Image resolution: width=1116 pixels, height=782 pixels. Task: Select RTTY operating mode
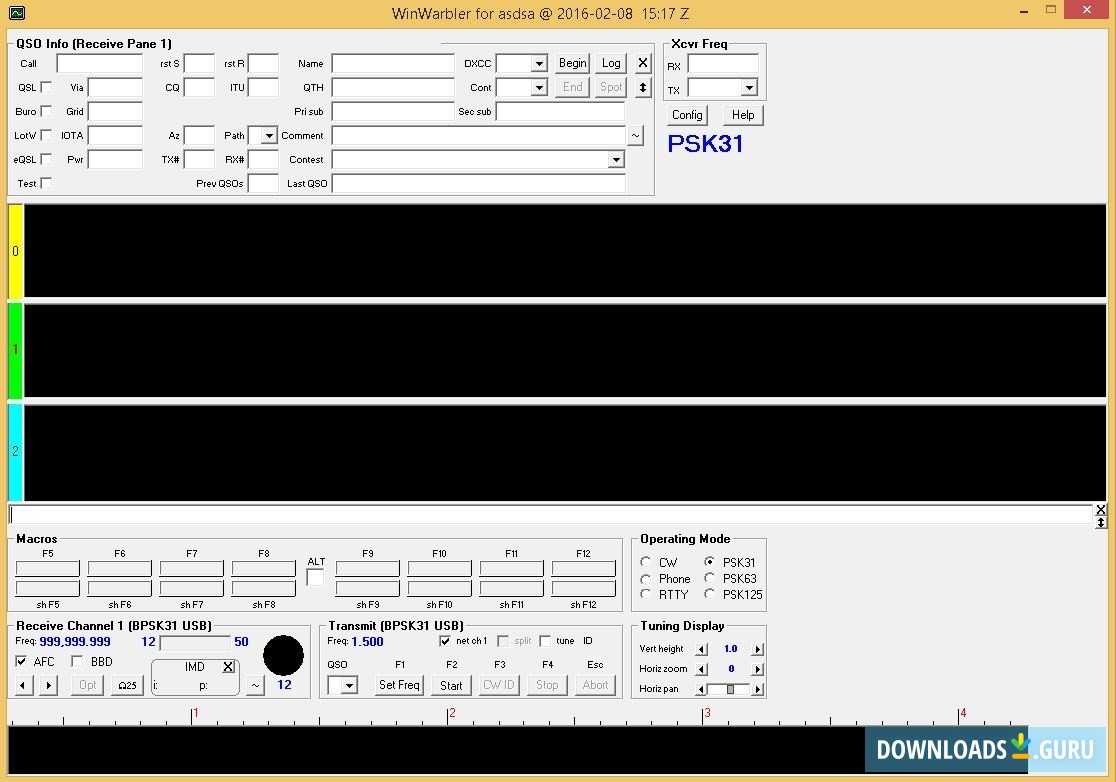[646, 594]
